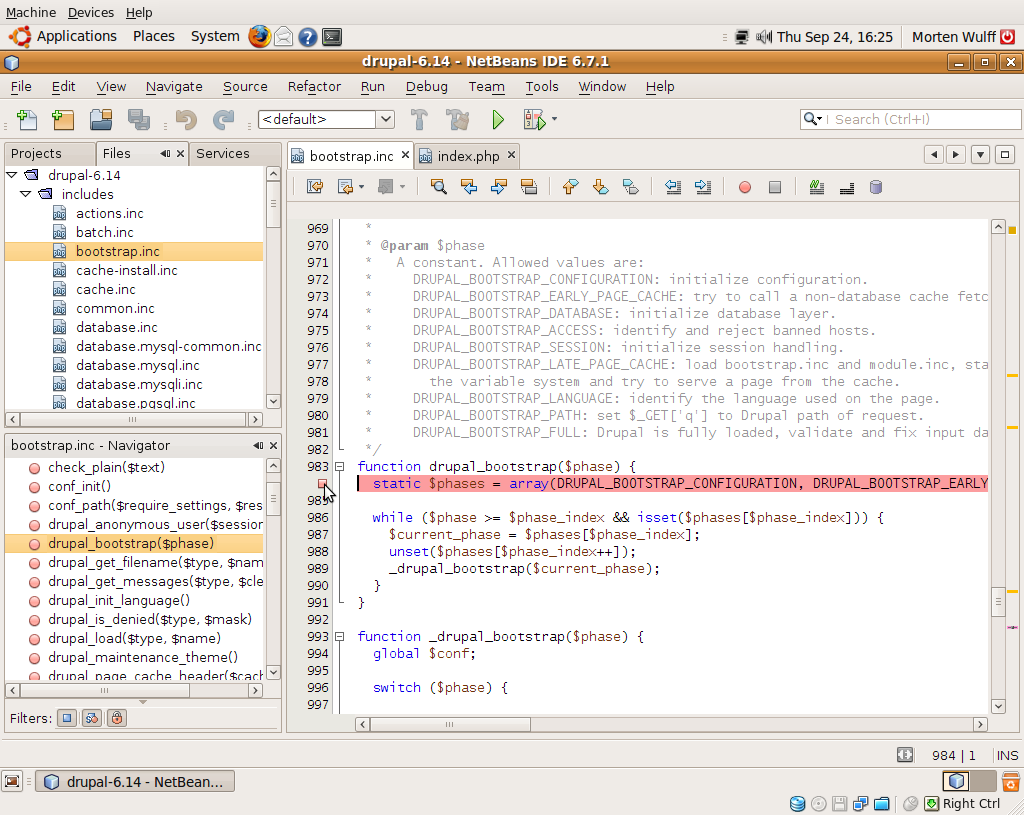The image size is (1024, 815).
Task: Click the Undo arrow icon
Action: tap(186, 120)
